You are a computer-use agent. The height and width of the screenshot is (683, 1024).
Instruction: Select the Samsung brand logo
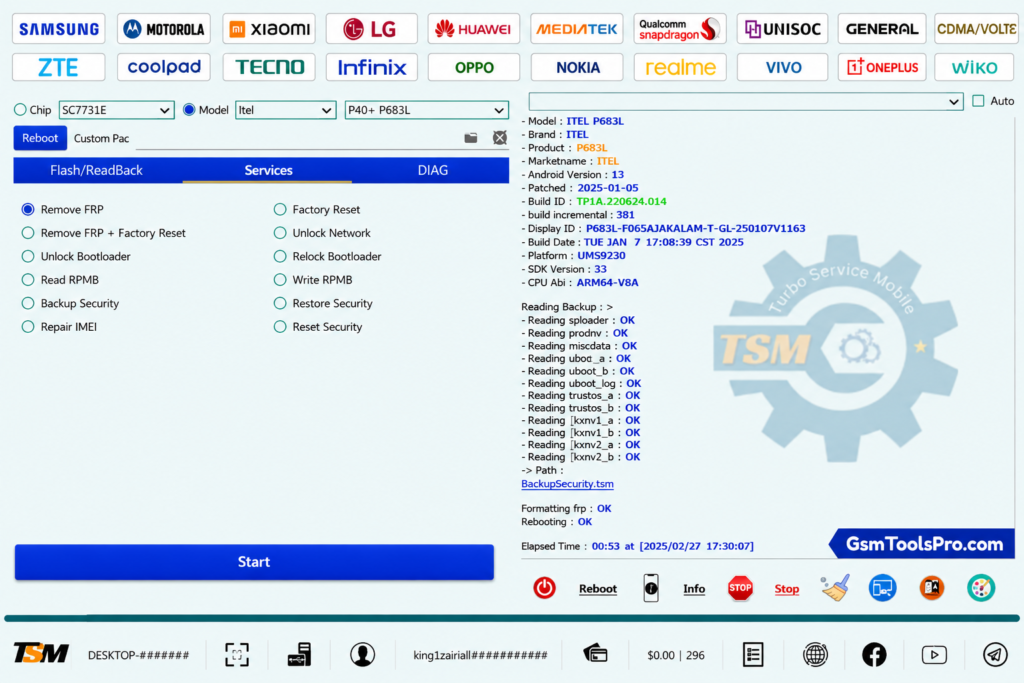(59, 29)
